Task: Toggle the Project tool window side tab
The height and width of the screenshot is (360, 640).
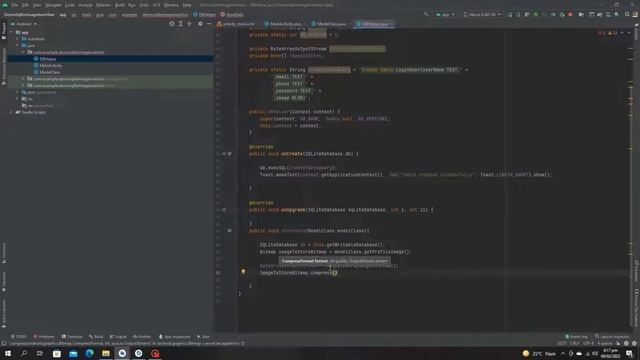Action: (x=4, y=31)
